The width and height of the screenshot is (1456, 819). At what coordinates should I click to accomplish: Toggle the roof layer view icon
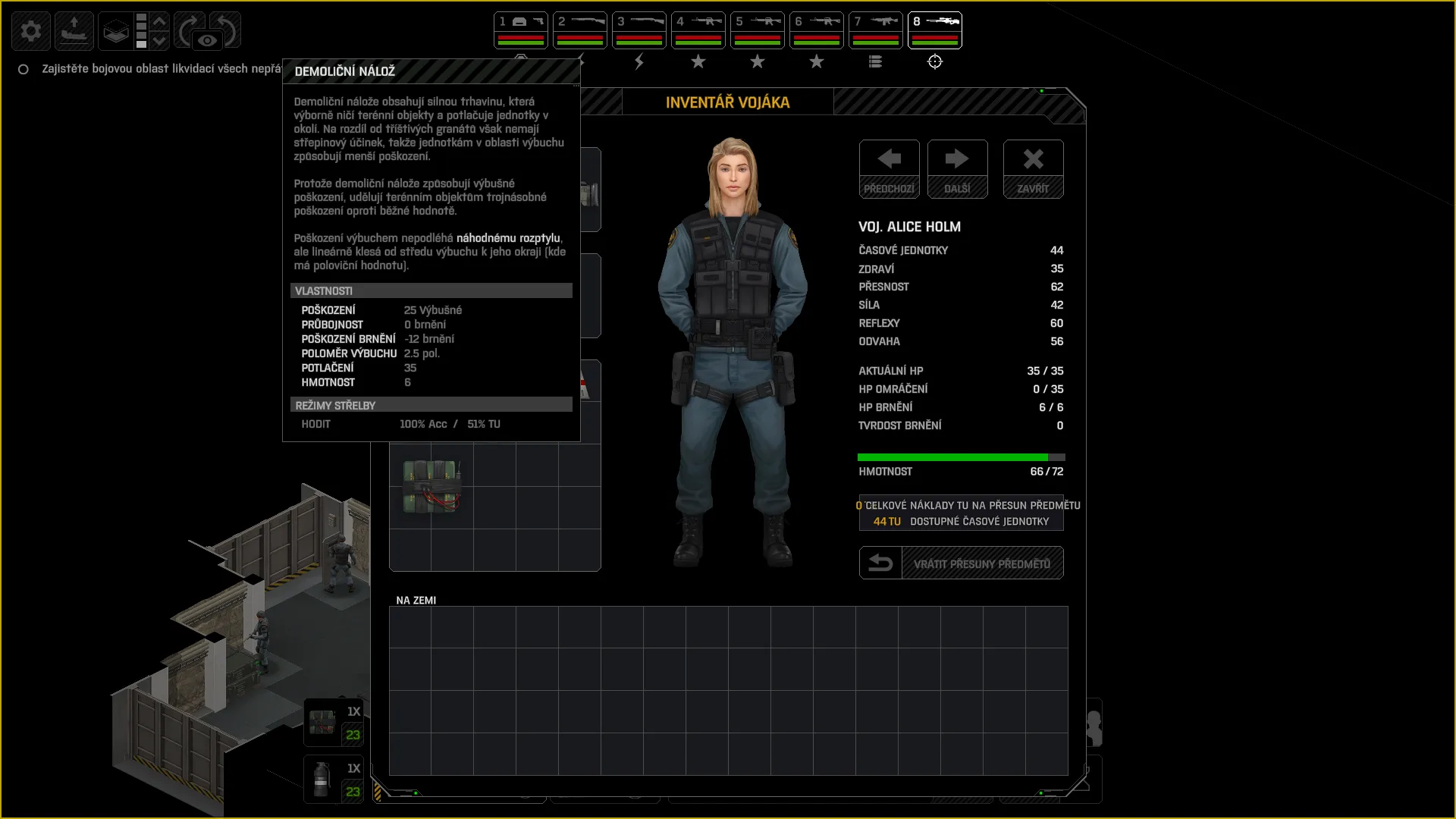pos(115,31)
